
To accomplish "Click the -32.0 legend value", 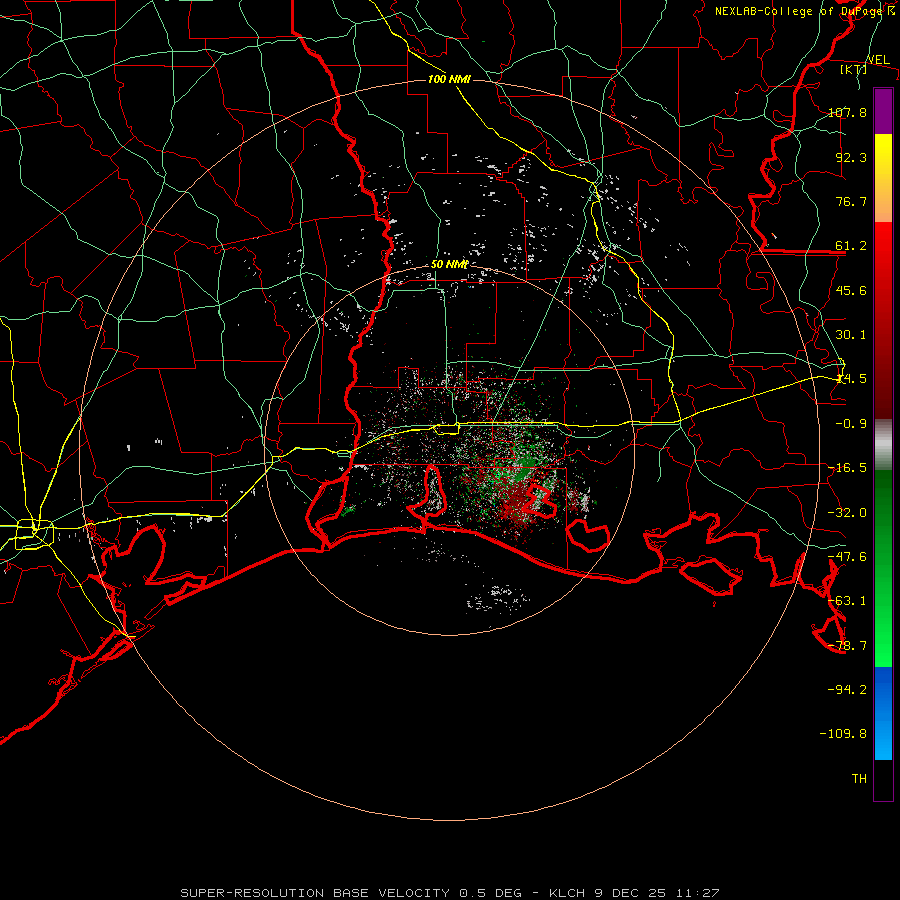I will (847, 513).
